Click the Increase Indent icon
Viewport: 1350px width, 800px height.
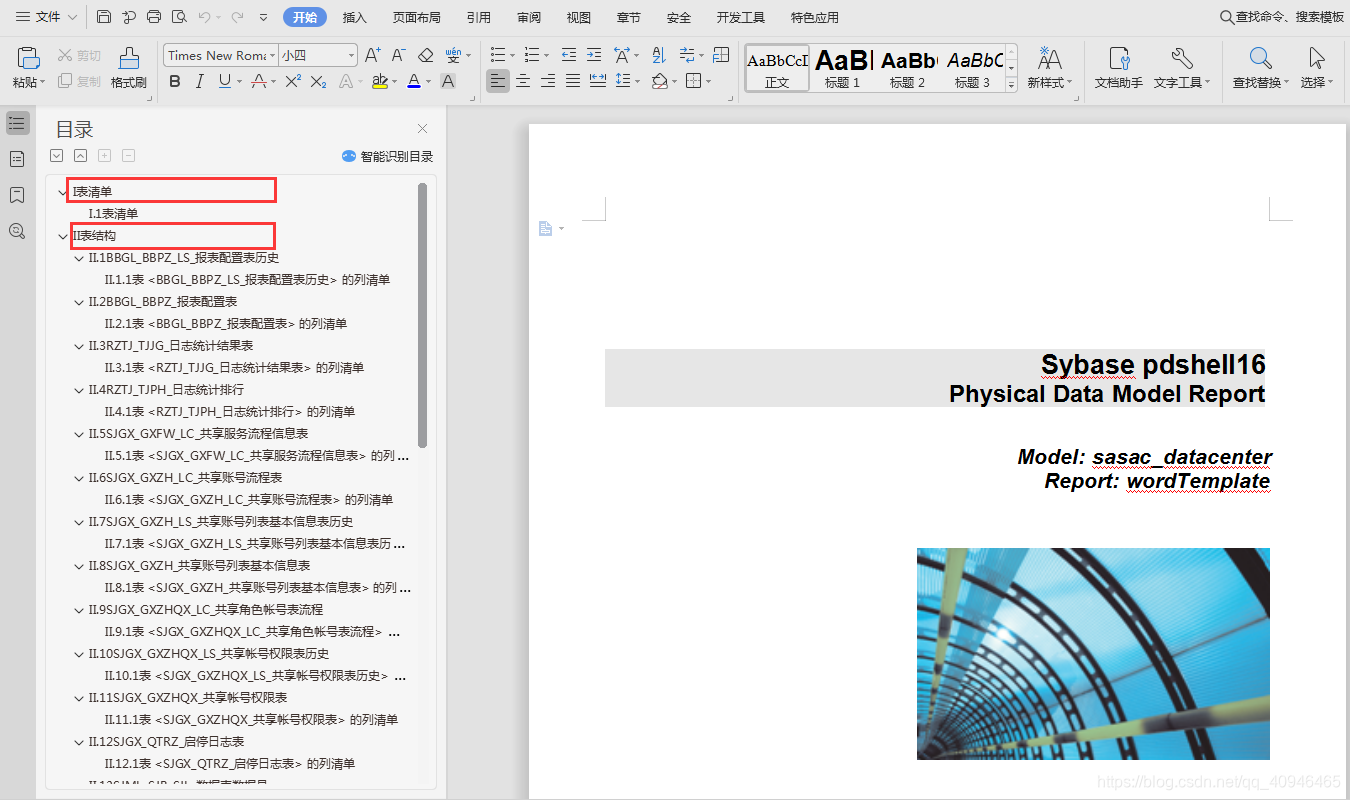point(594,55)
